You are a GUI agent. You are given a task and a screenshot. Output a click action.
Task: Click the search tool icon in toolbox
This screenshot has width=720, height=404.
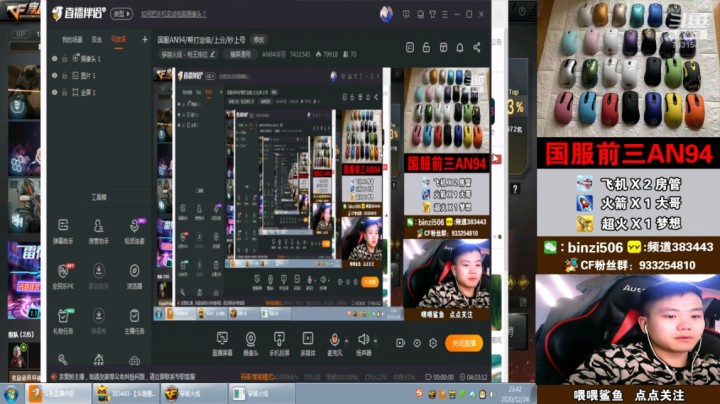click(63, 359)
